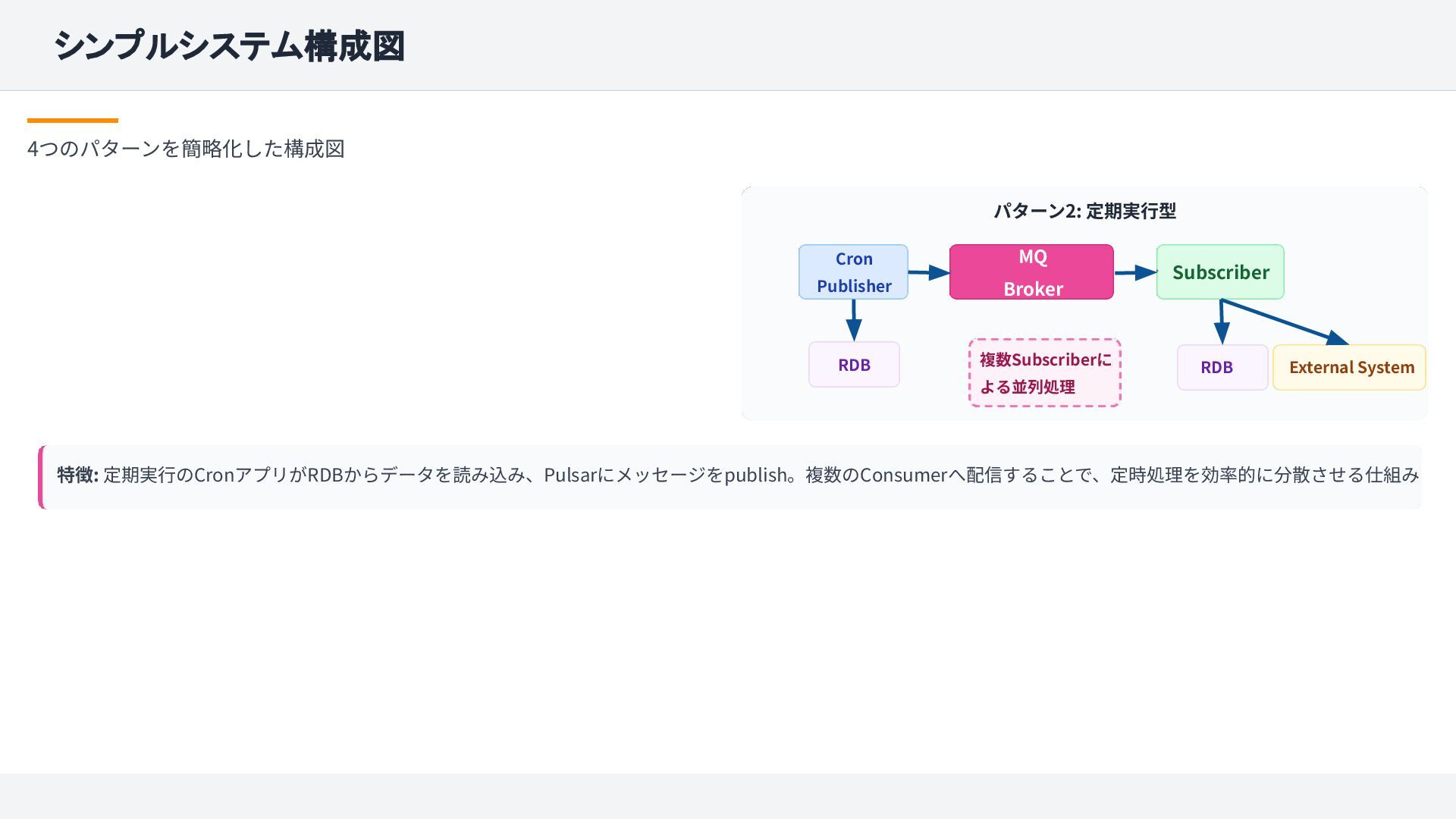1456x819 pixels.
Task: Click the pink left border of 特徴 box
Action: click(41, 477)
